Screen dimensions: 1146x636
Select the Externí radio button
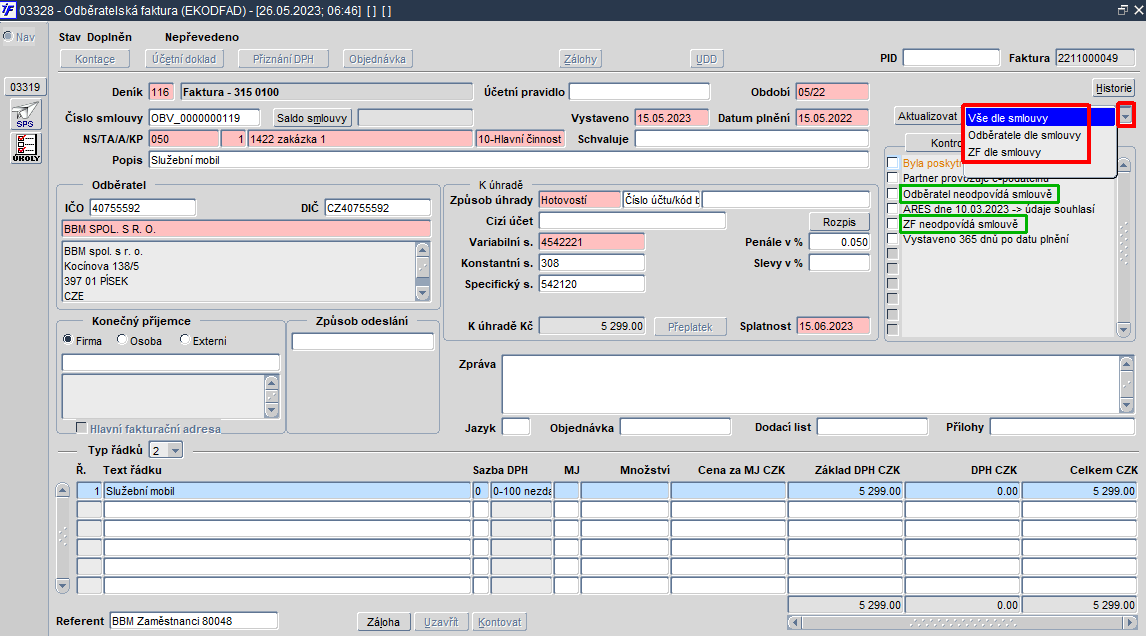click(185, 340)
